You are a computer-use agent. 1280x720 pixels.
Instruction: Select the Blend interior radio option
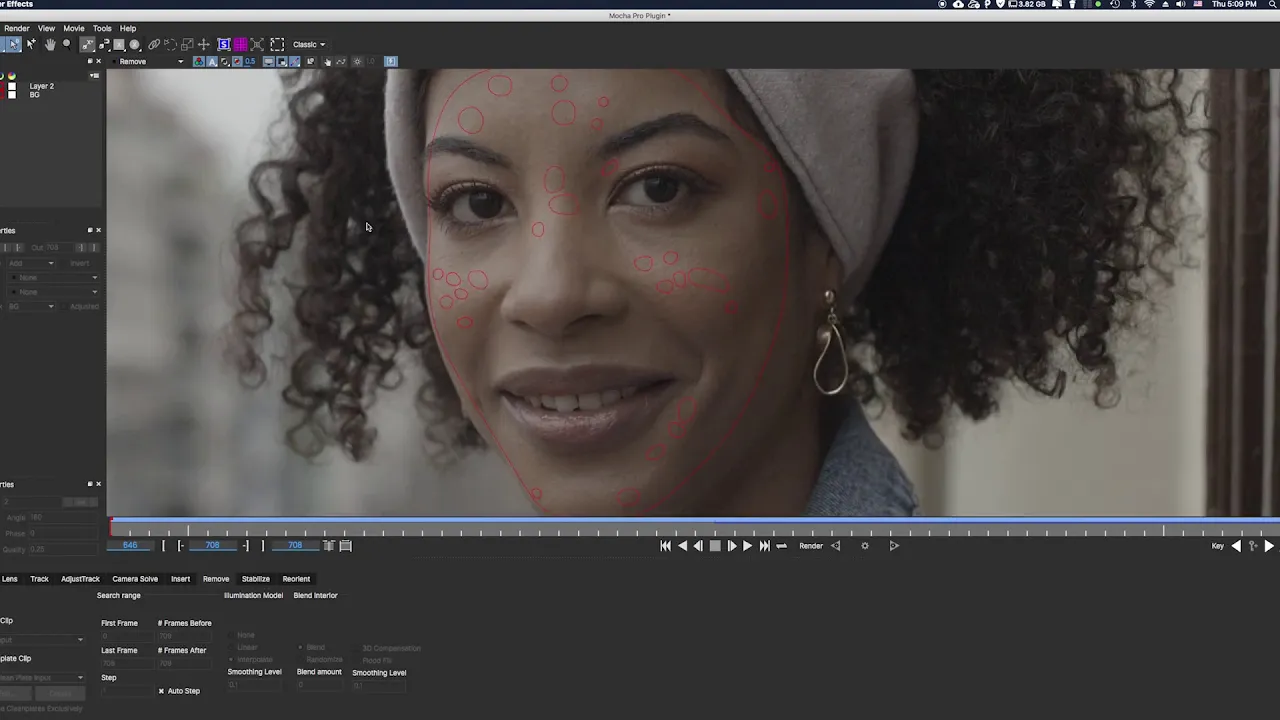(312, 647)
